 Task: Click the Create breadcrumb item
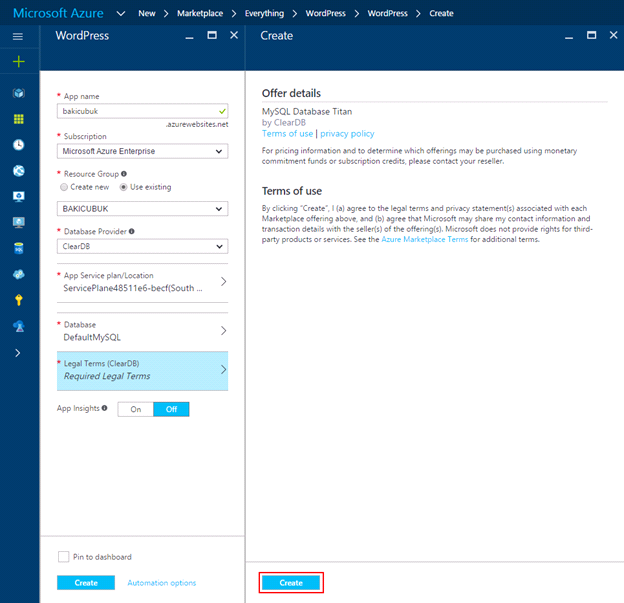pos(441,14)
